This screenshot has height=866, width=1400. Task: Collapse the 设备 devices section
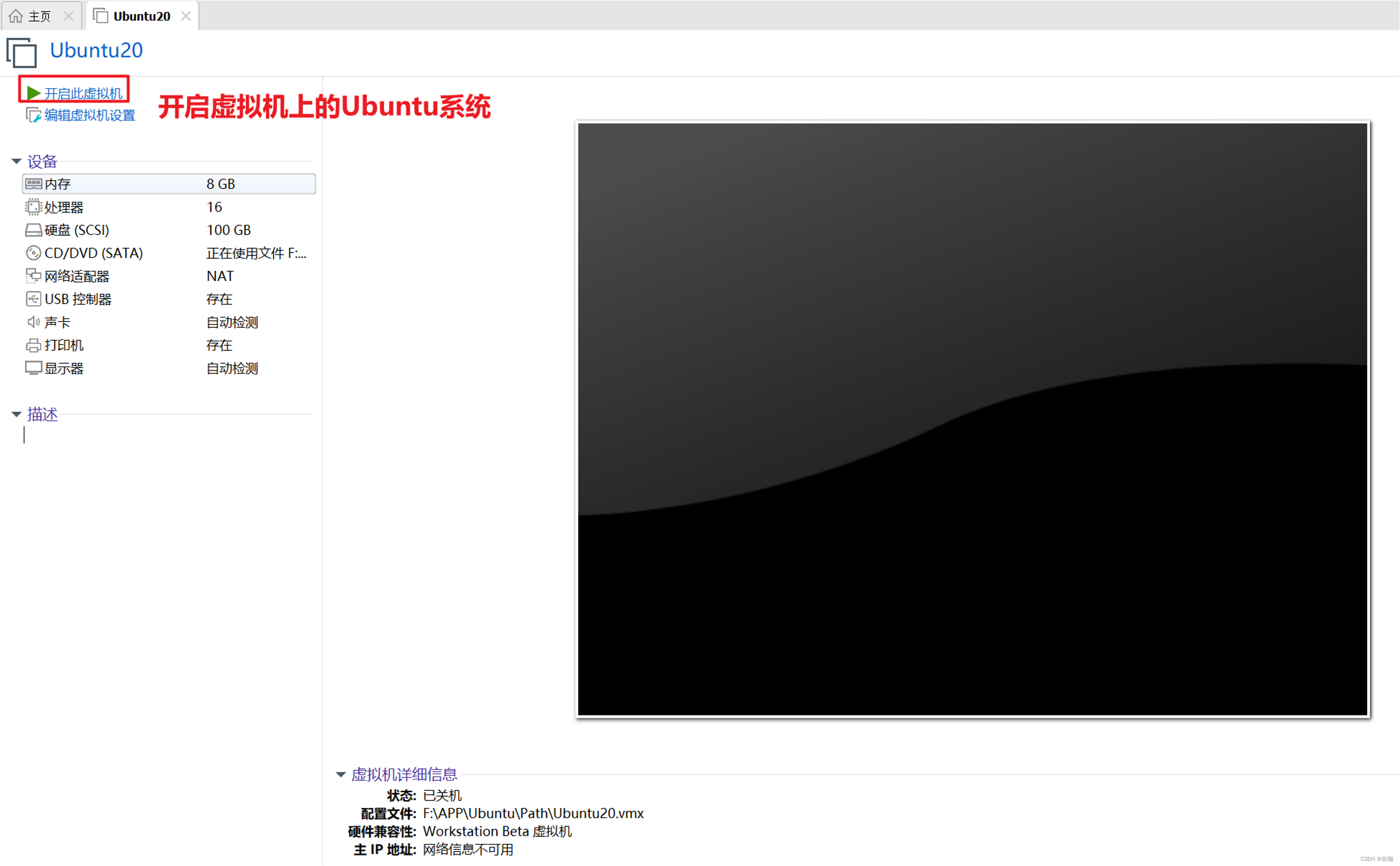[17, 162]
